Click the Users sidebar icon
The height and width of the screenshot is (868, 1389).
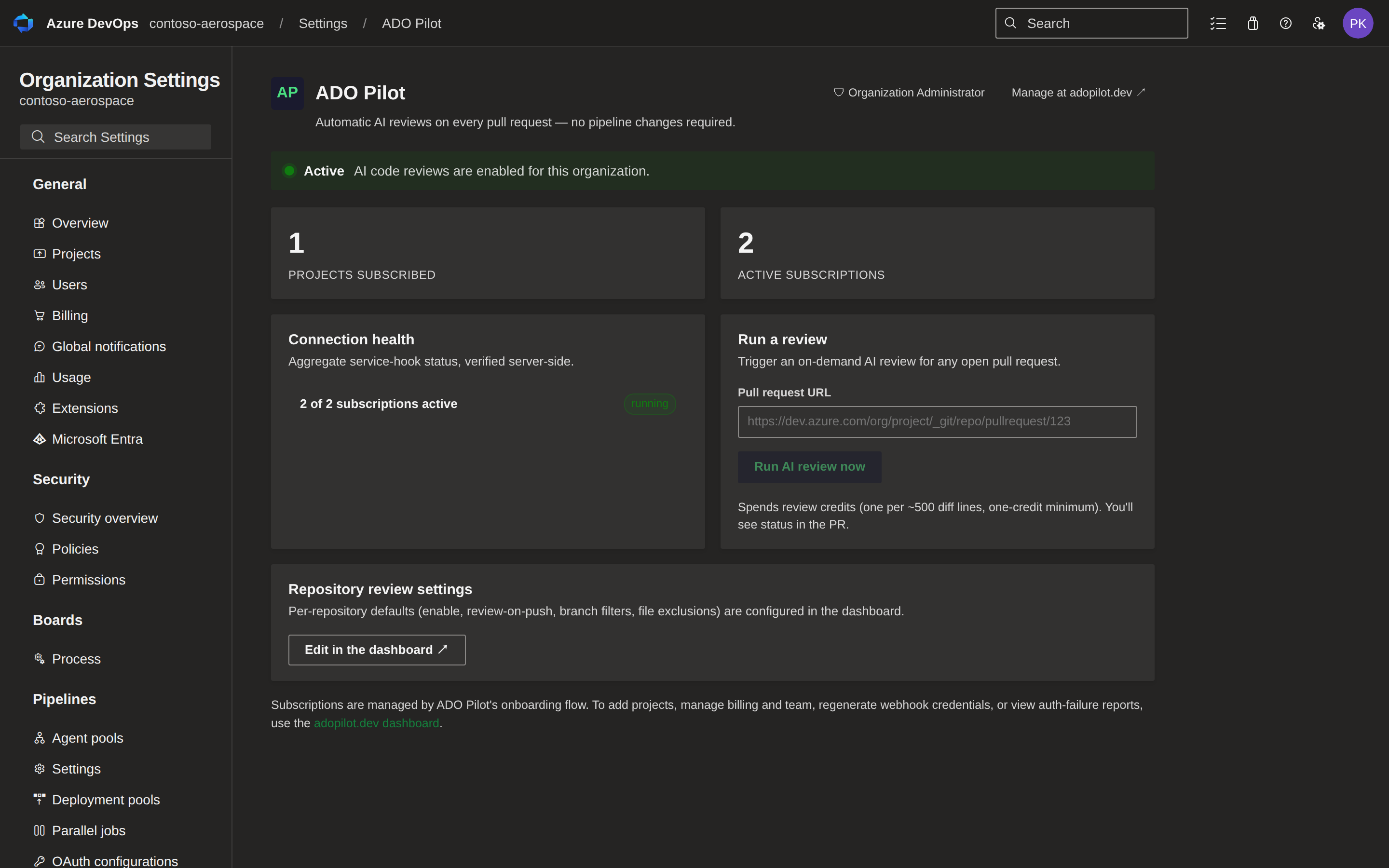click(39, 285)
